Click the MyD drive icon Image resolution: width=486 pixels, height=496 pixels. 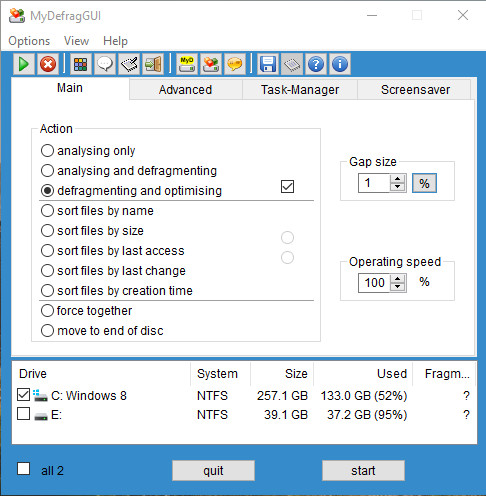(x=187, y=64)
